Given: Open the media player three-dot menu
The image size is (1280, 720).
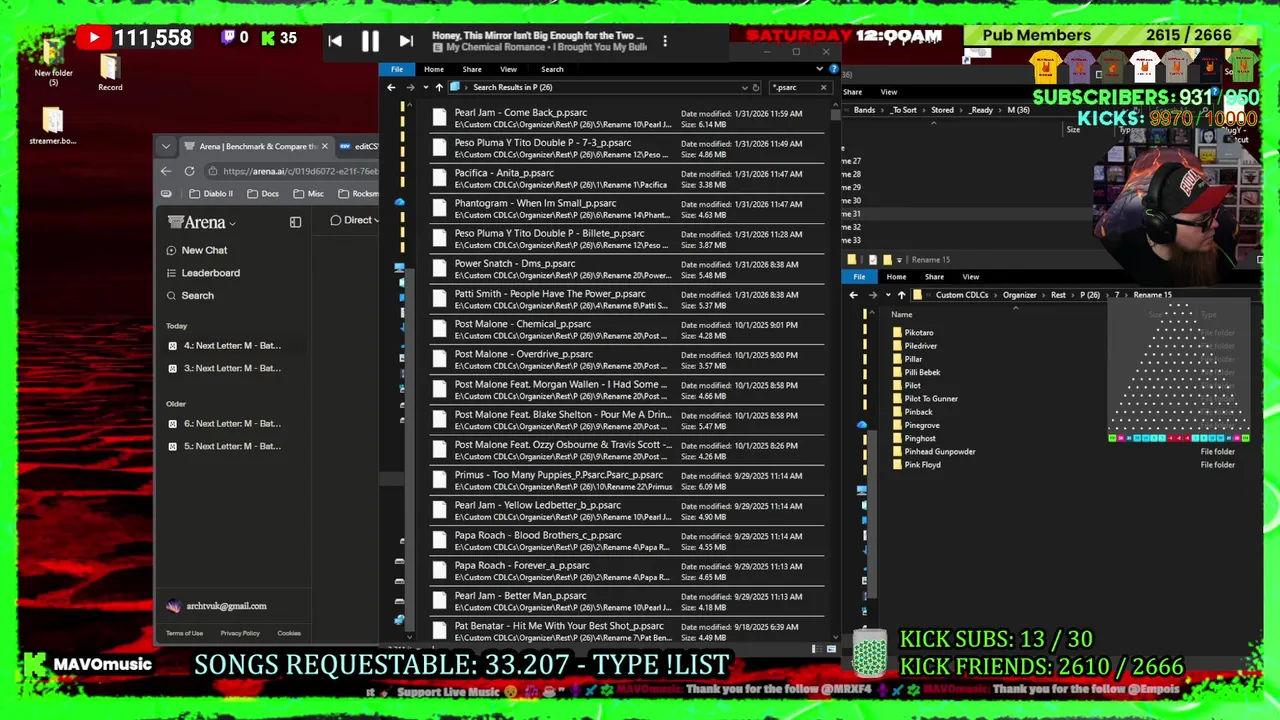Looking at the screenshot, I should click(665, 41).
